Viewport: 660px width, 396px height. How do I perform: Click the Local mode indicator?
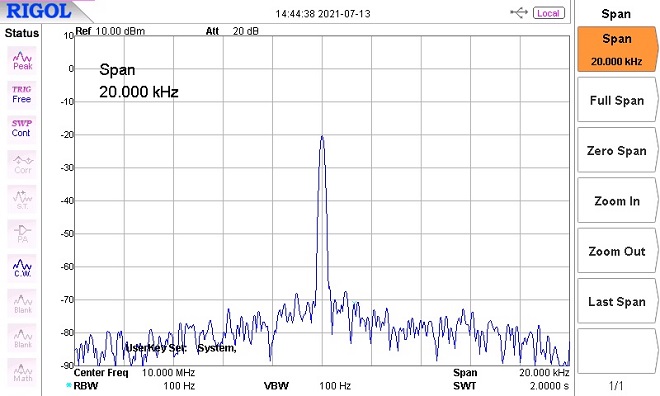pos(548,13)
